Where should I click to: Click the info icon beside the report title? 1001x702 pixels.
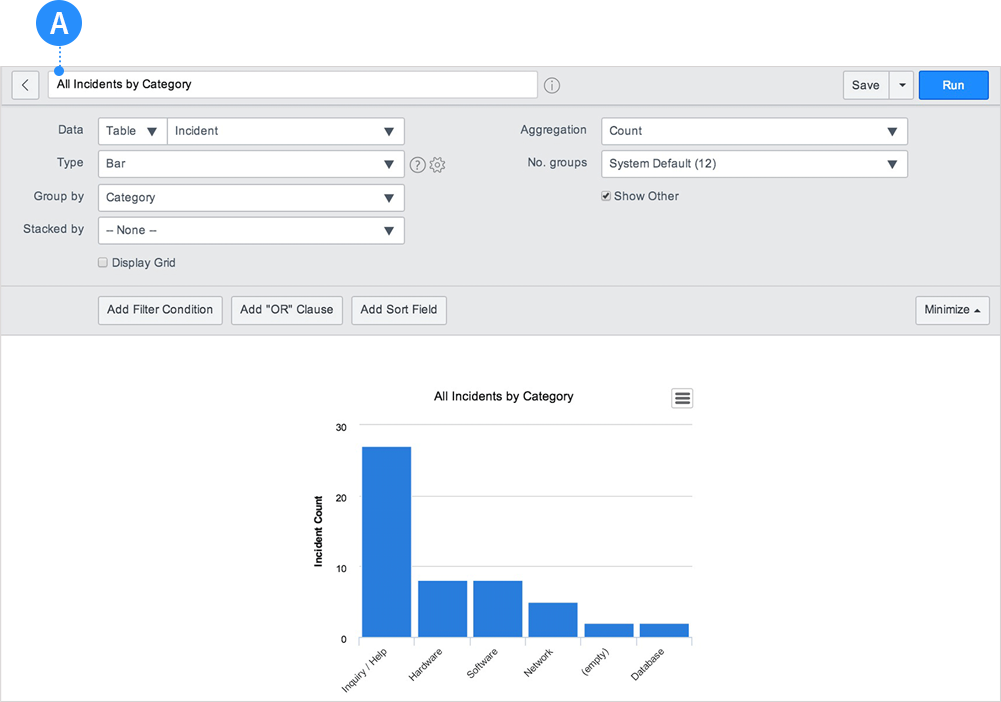pos(551,85)
